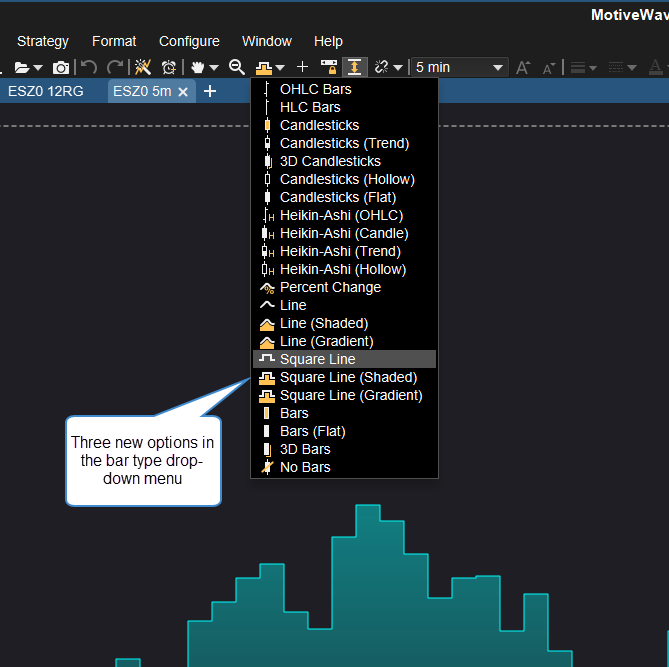Click the alarm clock alerts icon
Screen dimensions: 669x667
click(x=169, y=67)
